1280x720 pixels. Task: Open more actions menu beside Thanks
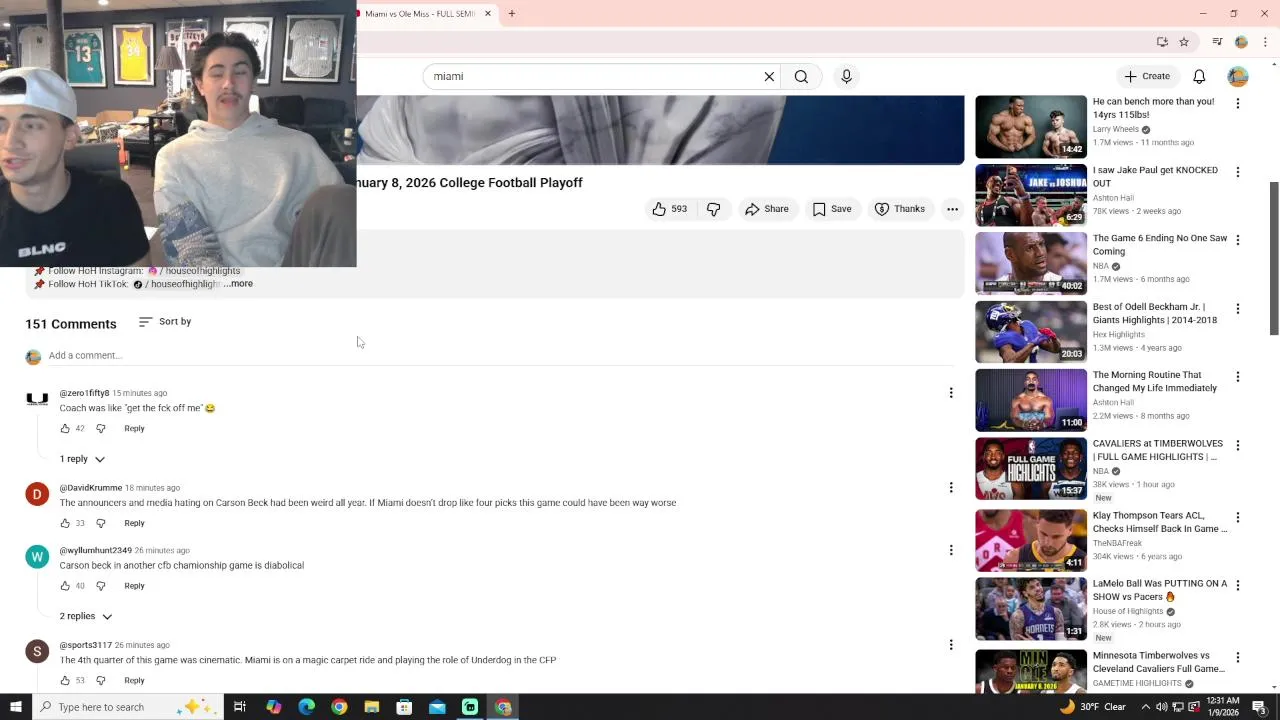point(952,209)
